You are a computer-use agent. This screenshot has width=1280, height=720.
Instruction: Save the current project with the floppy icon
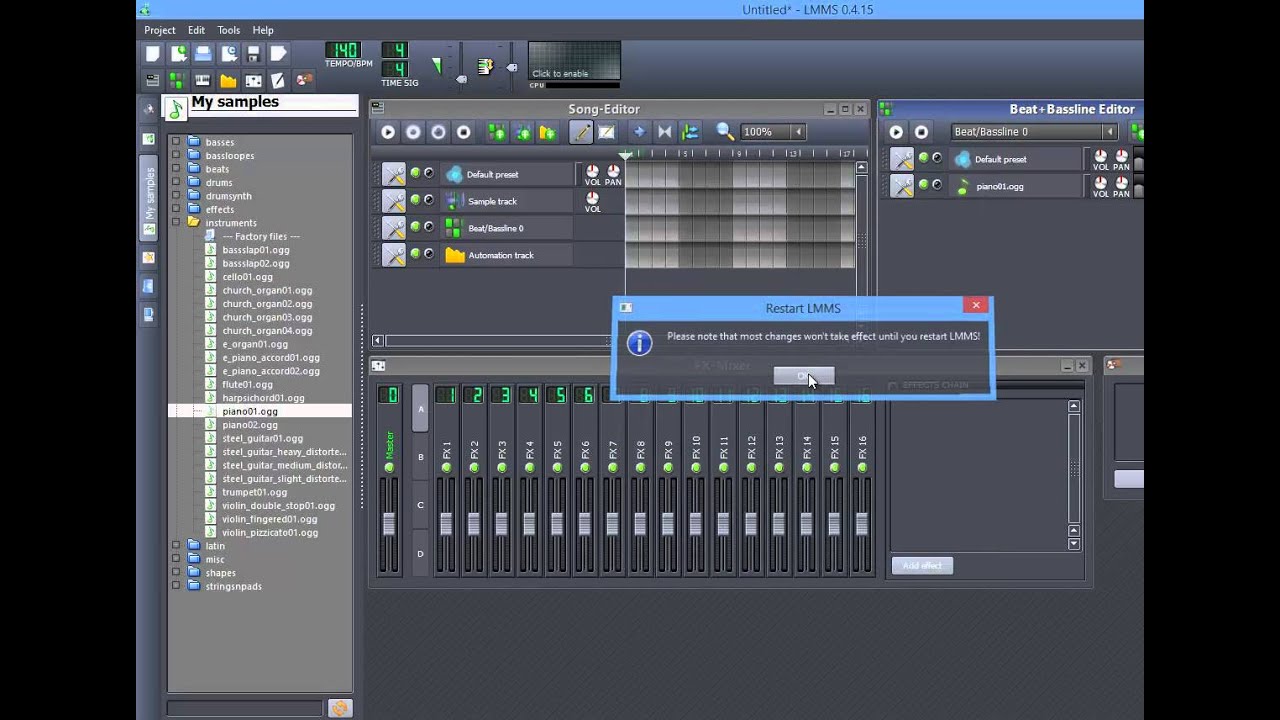[253, 54]
